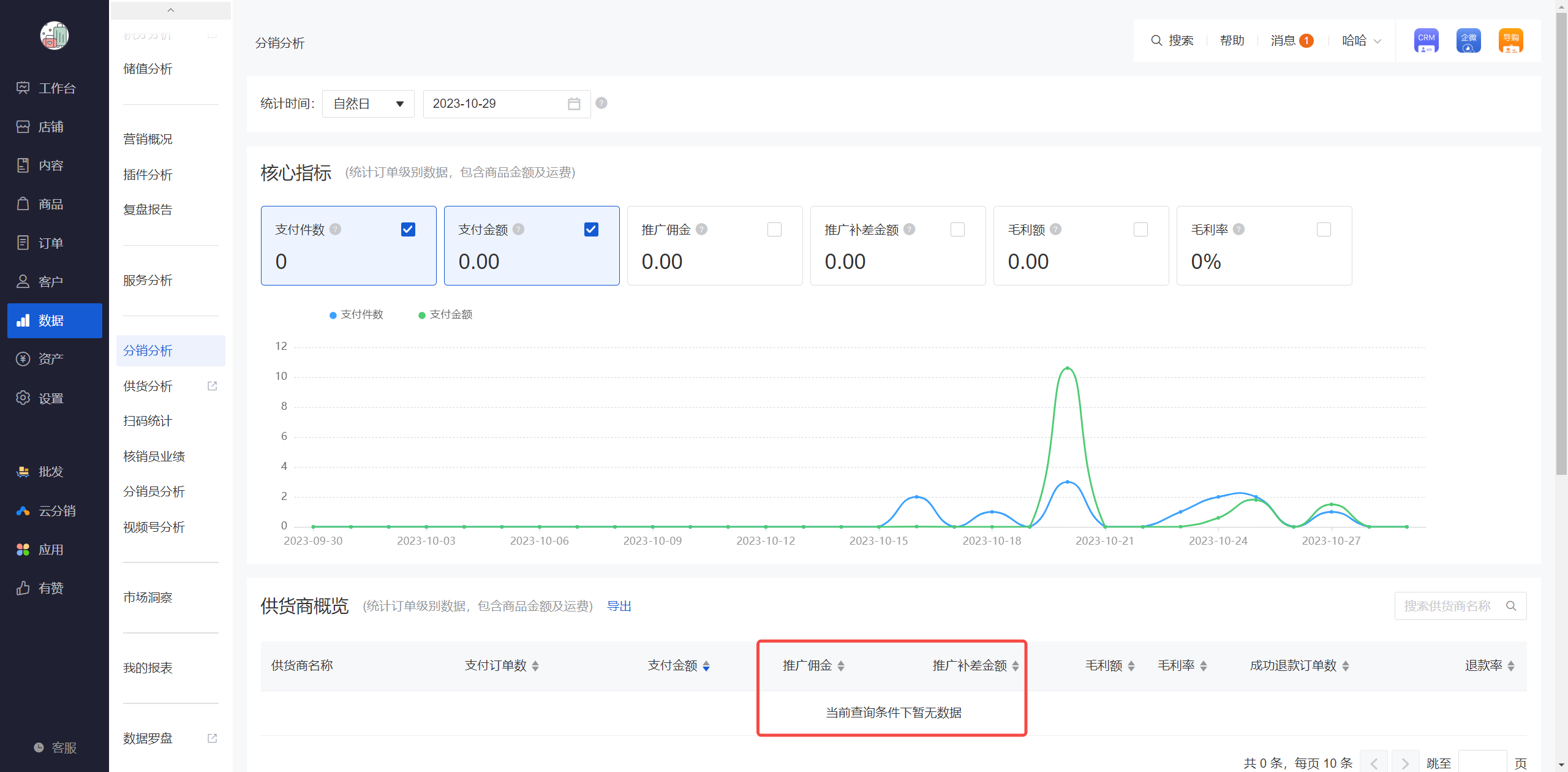1568x772 pixels.
Task: Click help icon beside 支付件数
Action: click(335, 229)
